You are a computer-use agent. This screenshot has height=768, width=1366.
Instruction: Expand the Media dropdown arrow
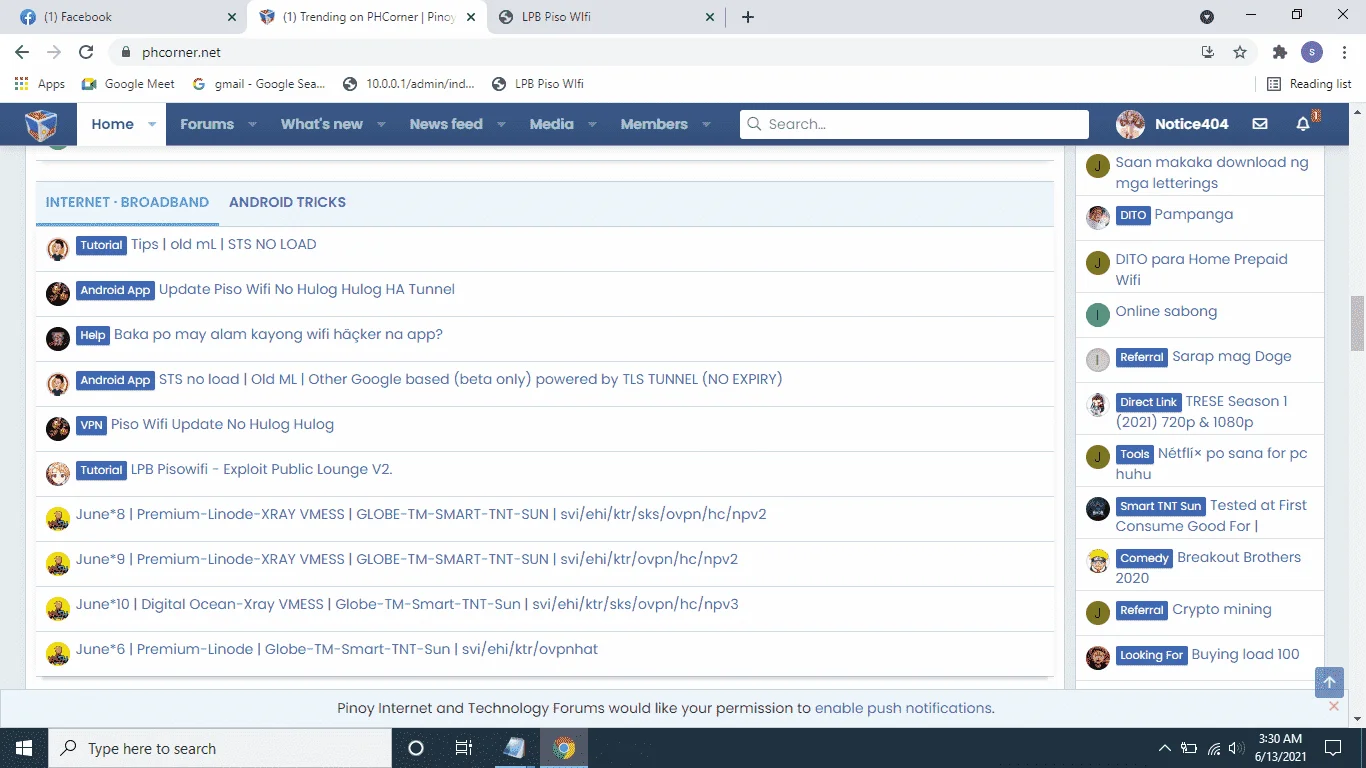click(592, 125)
